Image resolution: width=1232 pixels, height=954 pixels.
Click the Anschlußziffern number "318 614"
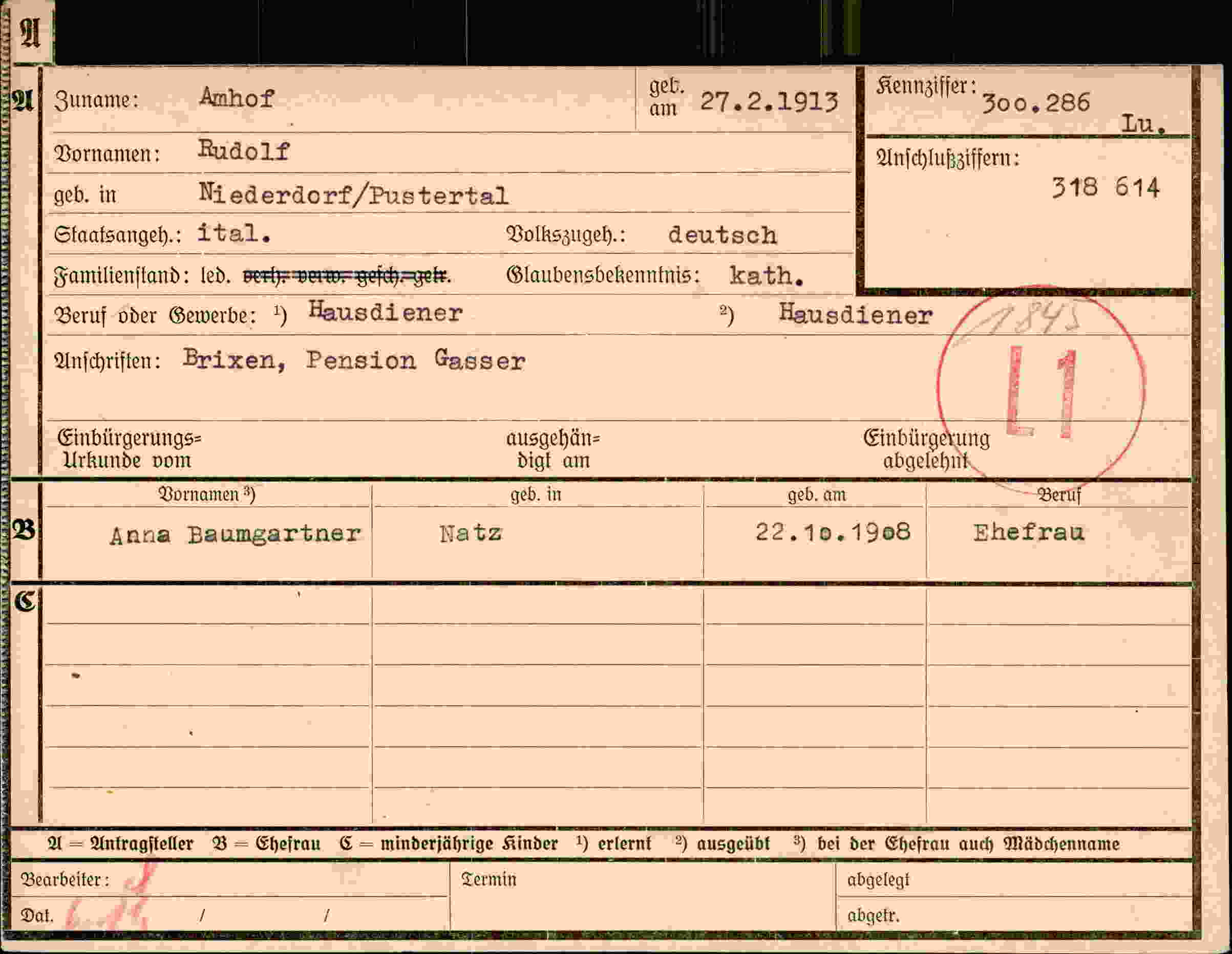pyautogui.click(x=1106, y=188)
